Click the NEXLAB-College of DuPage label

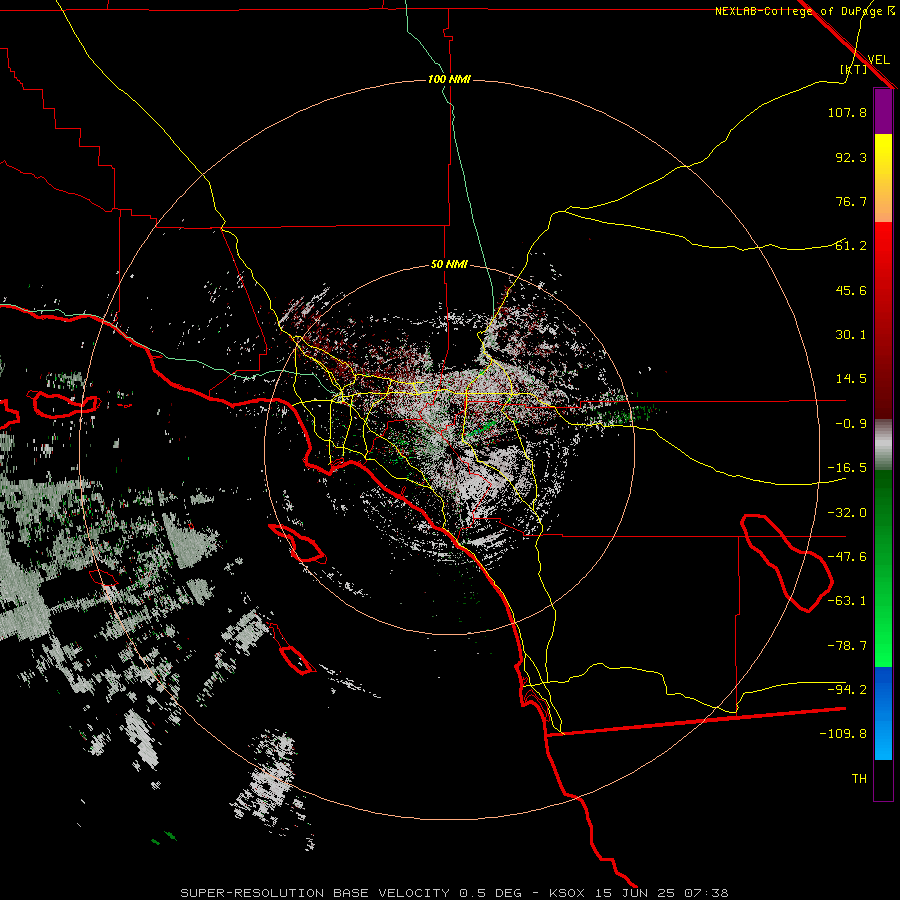click(x=804, y=11)
